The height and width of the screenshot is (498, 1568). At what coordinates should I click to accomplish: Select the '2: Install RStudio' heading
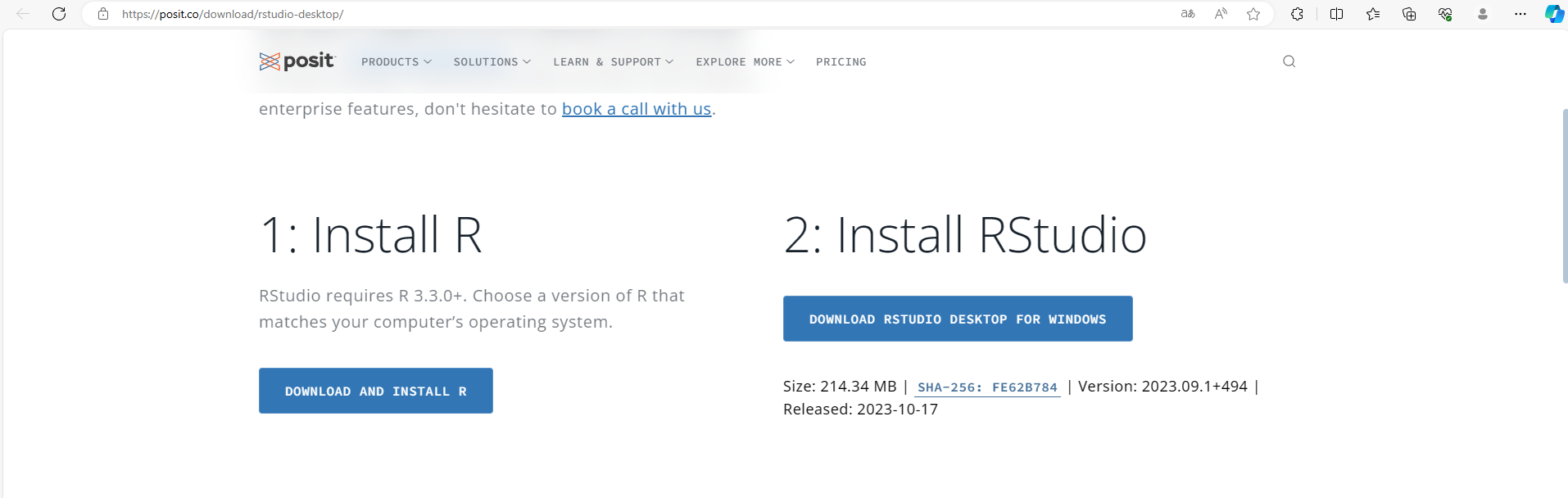point(965,235)
